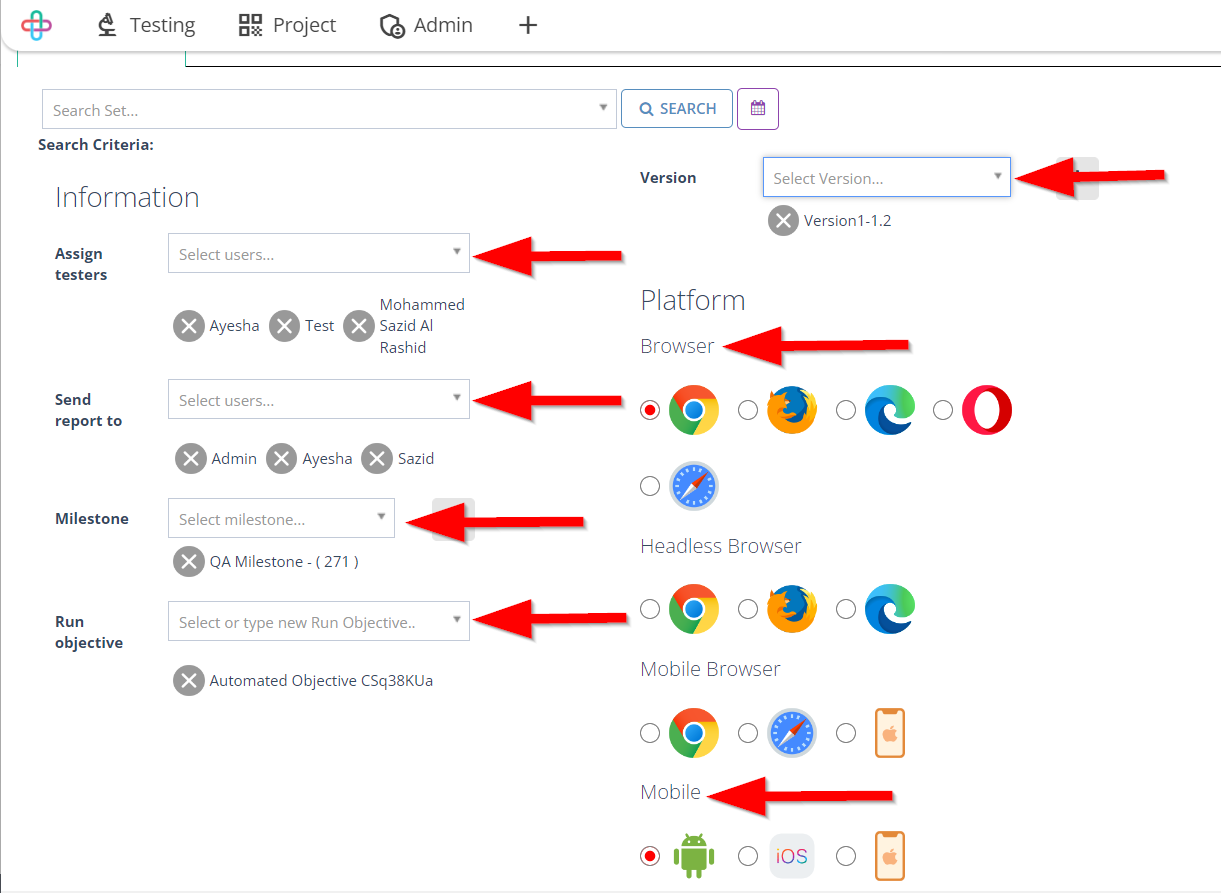Click Apple phone icon under Mobile Browser

pos(890,733)
